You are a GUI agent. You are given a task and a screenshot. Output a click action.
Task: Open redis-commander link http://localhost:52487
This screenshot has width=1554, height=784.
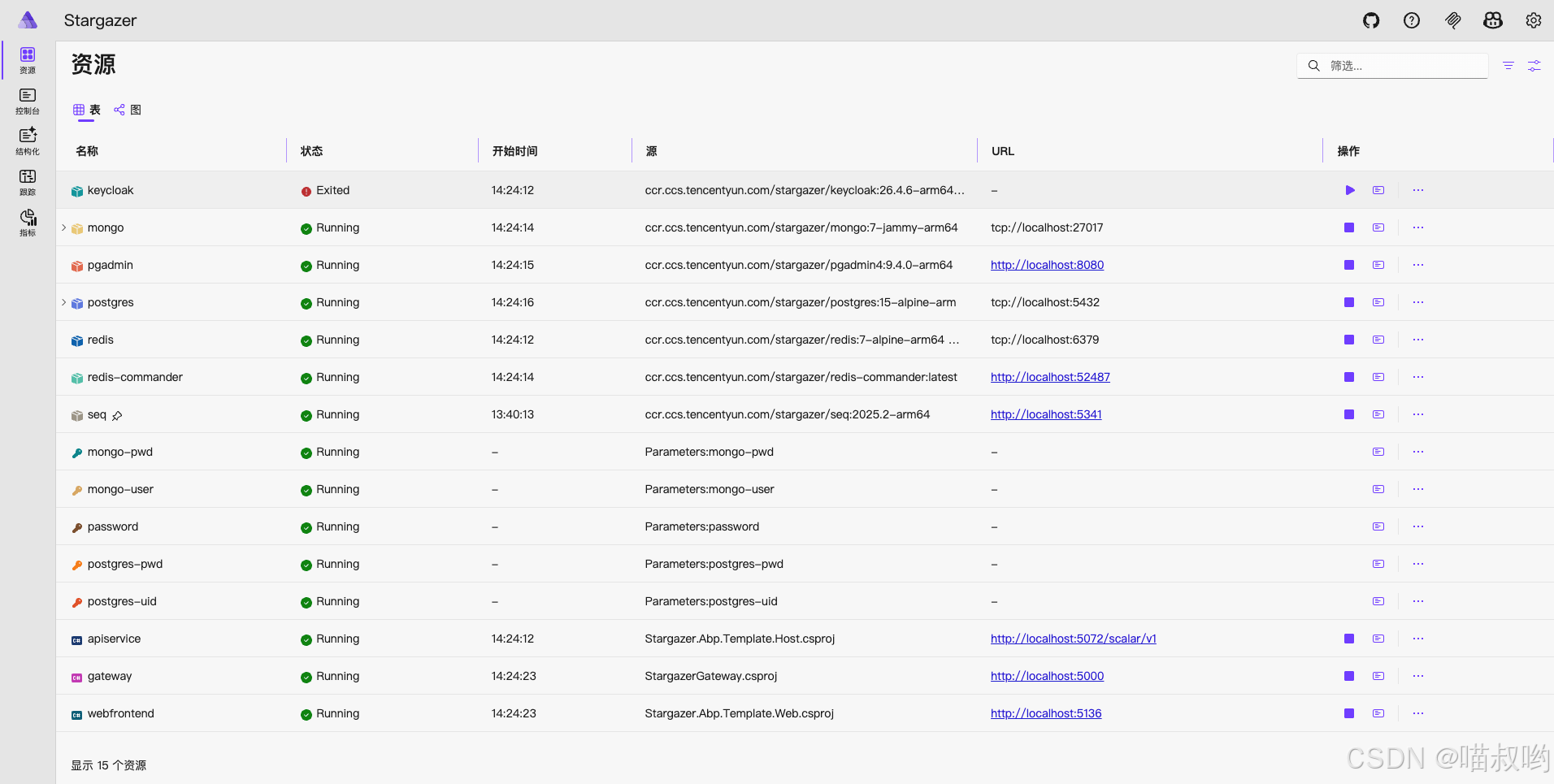(x=1050, y=377)
